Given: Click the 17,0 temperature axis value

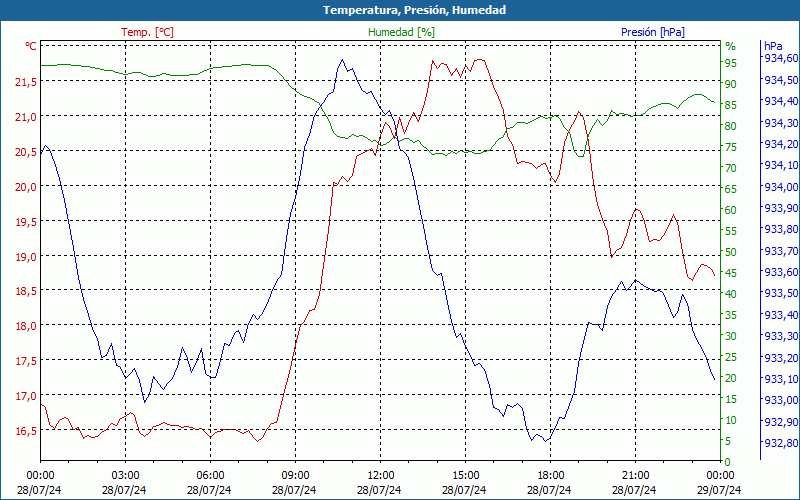Looking at the screenshot, I should 27,396.
